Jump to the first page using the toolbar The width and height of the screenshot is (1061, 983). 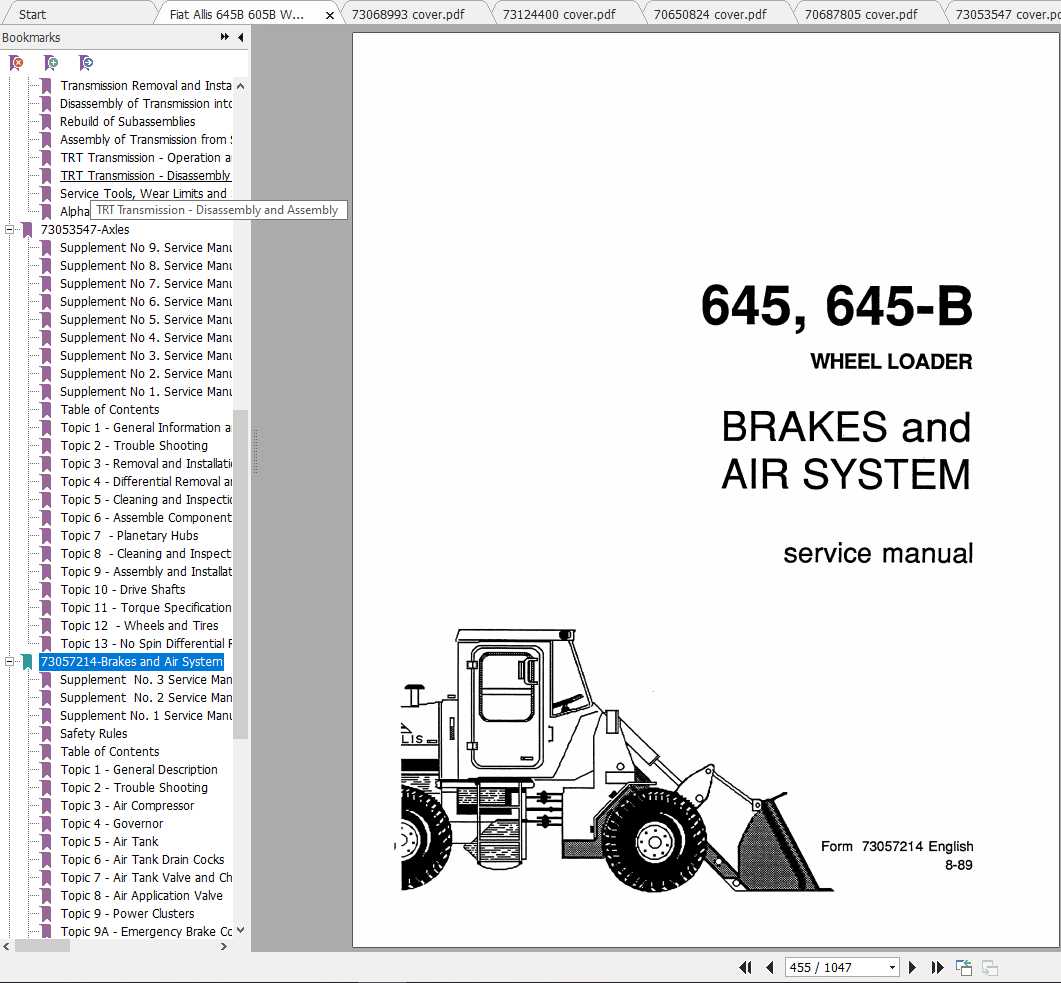click(x=745, y=967)
